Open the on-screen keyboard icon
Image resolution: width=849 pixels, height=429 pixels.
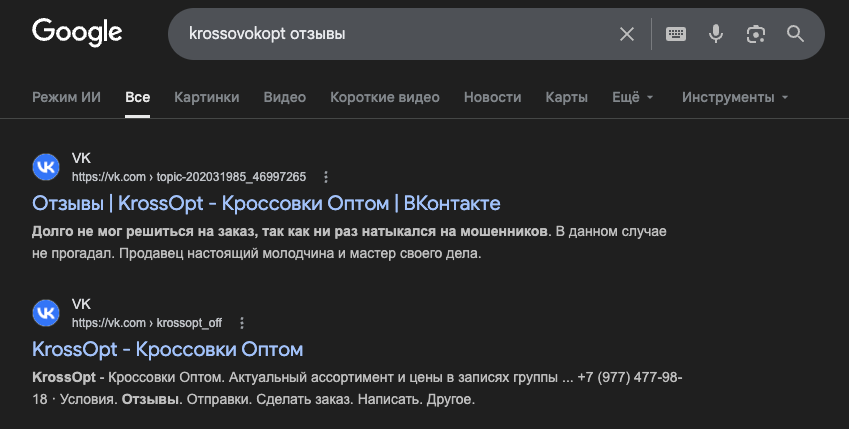676,34
